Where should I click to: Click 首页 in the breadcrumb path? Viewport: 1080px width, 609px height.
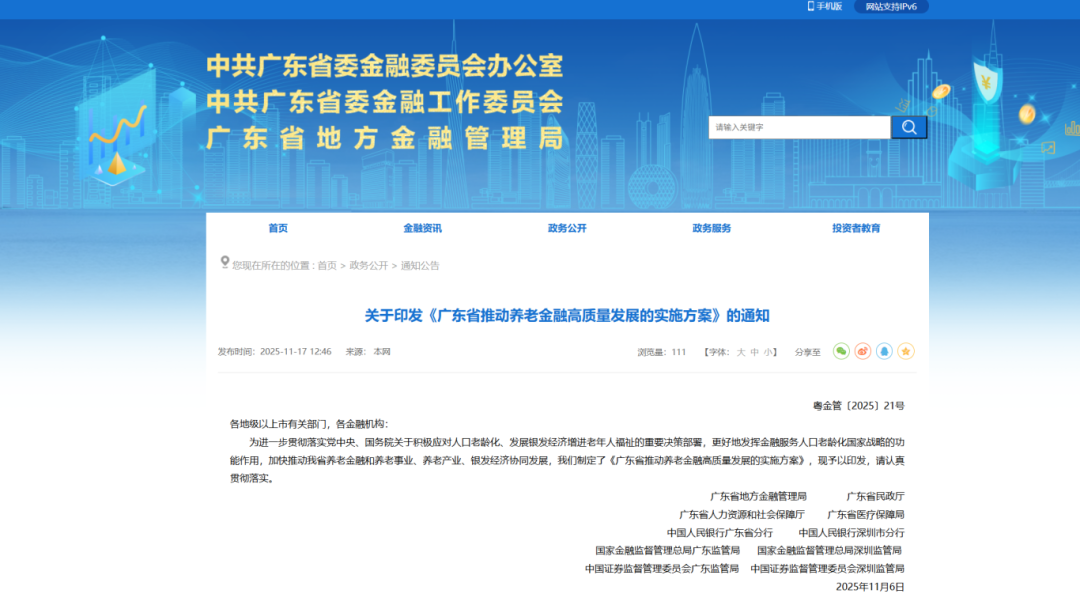coord(327,266)
